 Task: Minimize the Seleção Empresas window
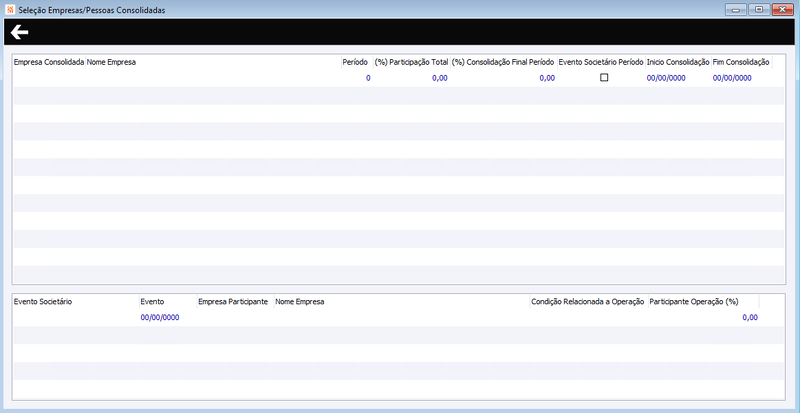click(x=736, y=10)
